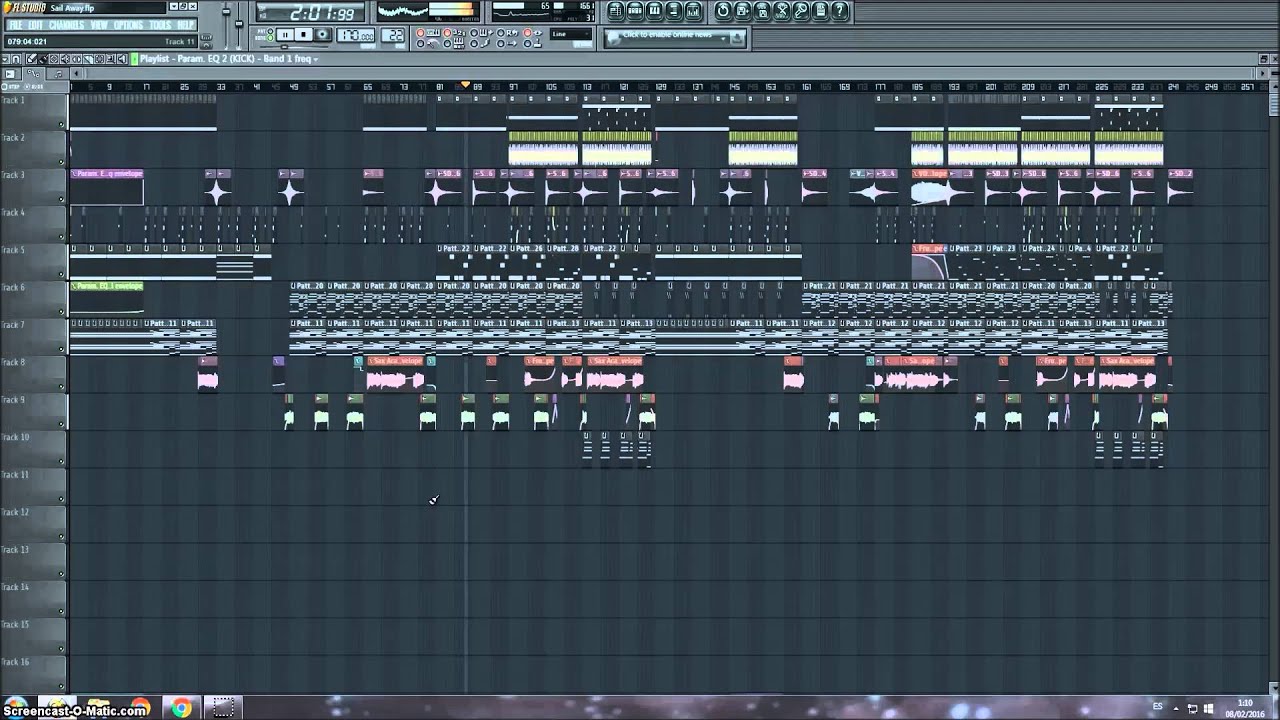This screenshot has width=1280, height=720.
Task: Open Google Chrome from the taskbar
Action: tap(181, 708)
